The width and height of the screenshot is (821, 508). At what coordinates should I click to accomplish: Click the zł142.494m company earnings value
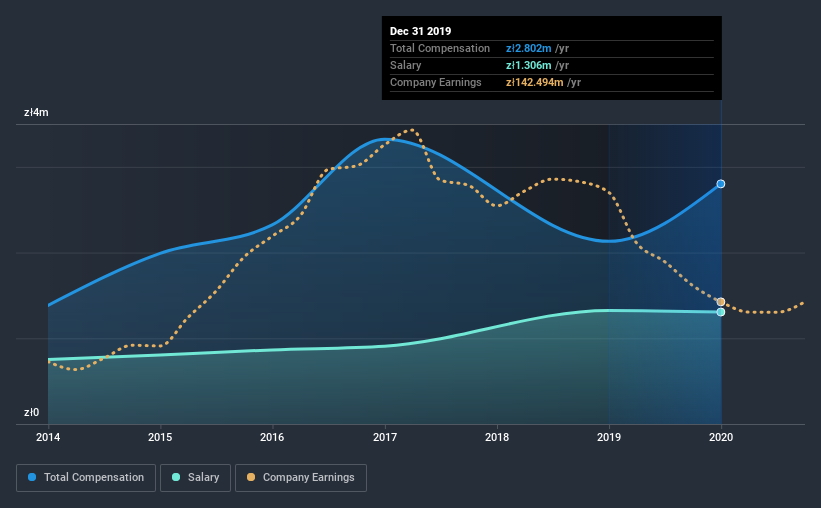point(535,82)
